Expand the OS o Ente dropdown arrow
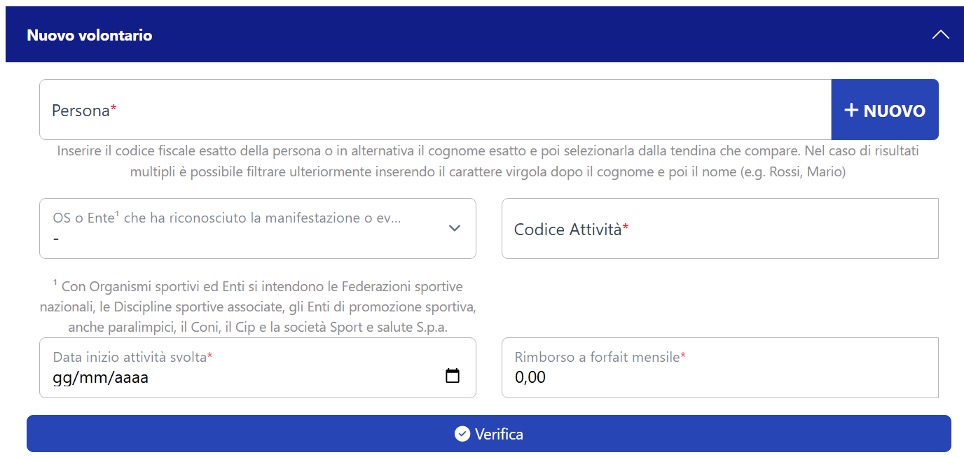 coord(454,228)
